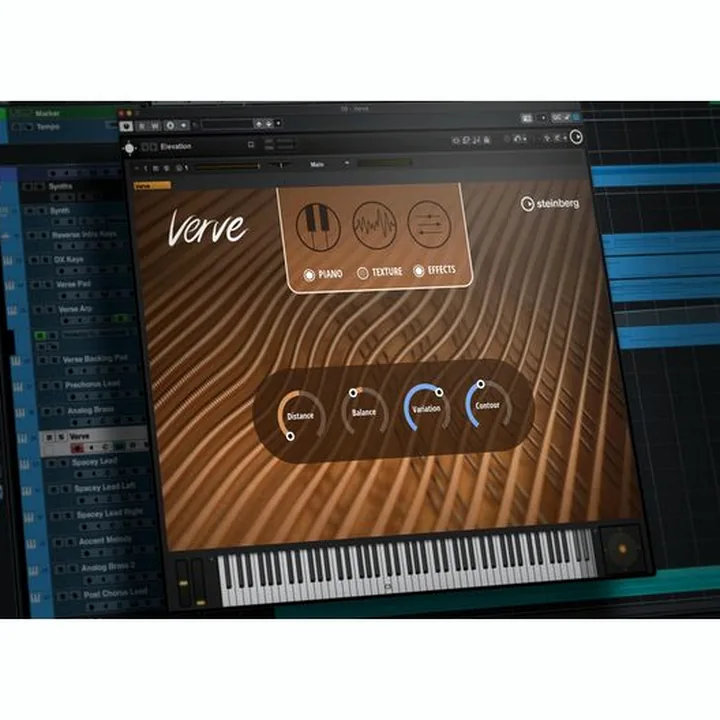Click the yellow Verve slot tab

point(152,186)
